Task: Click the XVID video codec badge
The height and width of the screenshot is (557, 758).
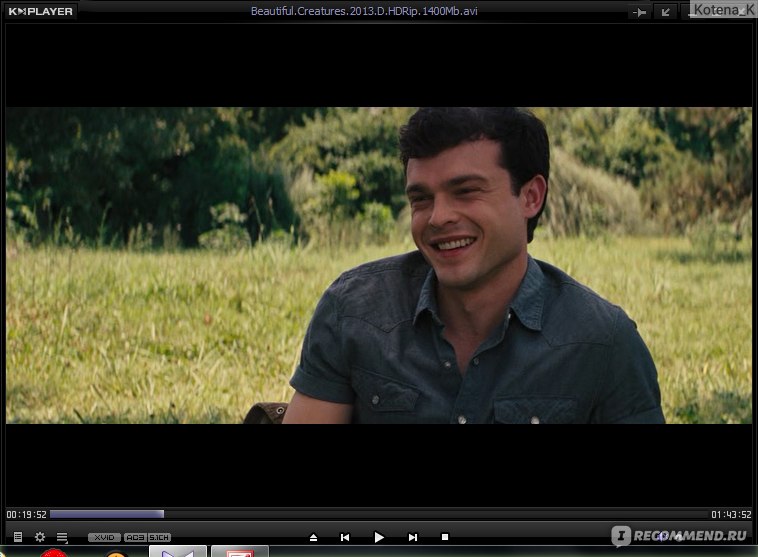Action: pyautogui.click(x=104, y=537)
